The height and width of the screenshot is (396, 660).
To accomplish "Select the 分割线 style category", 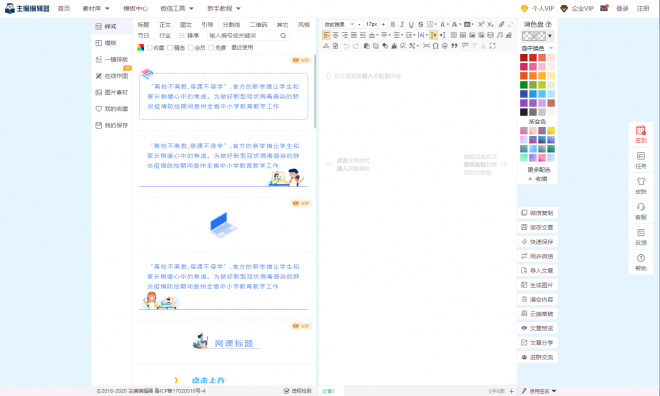I will 232,25.
